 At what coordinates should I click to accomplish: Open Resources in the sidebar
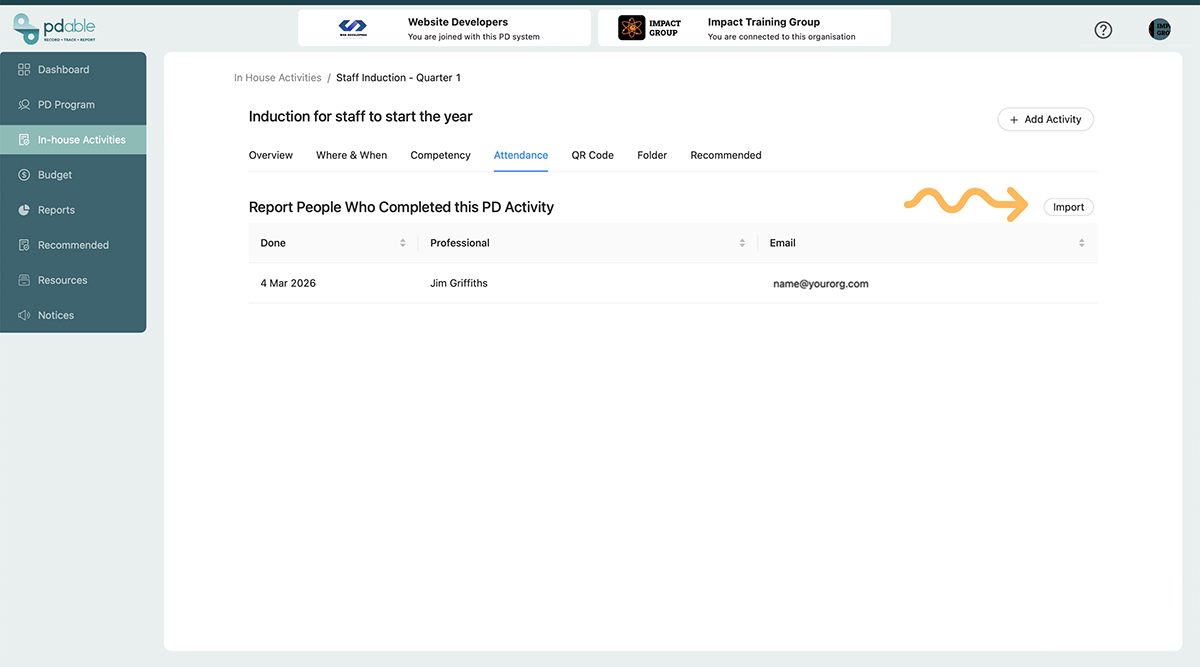pos(73,280)
